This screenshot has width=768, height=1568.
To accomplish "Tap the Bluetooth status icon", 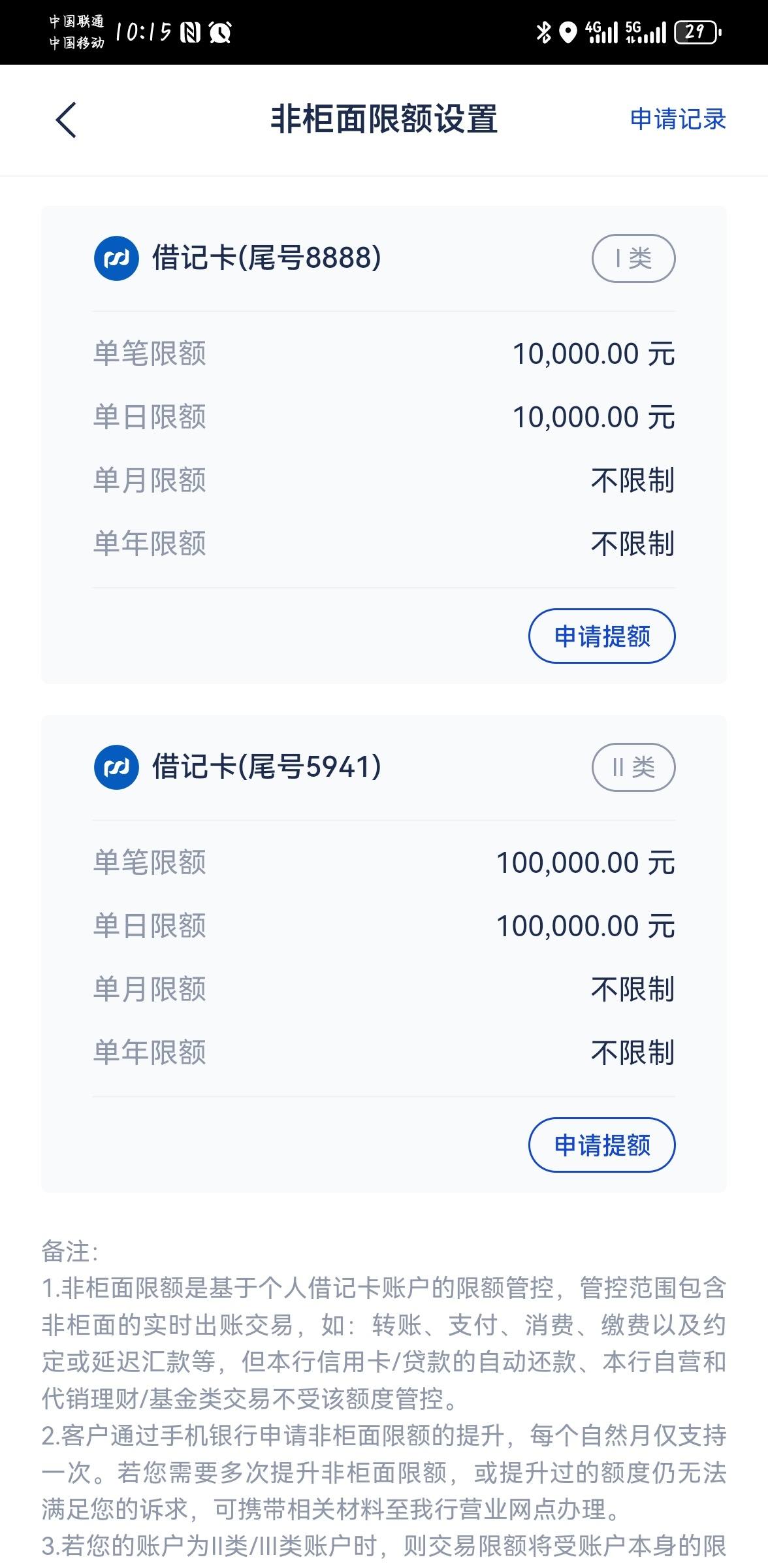I will click(x=543, y=31).
